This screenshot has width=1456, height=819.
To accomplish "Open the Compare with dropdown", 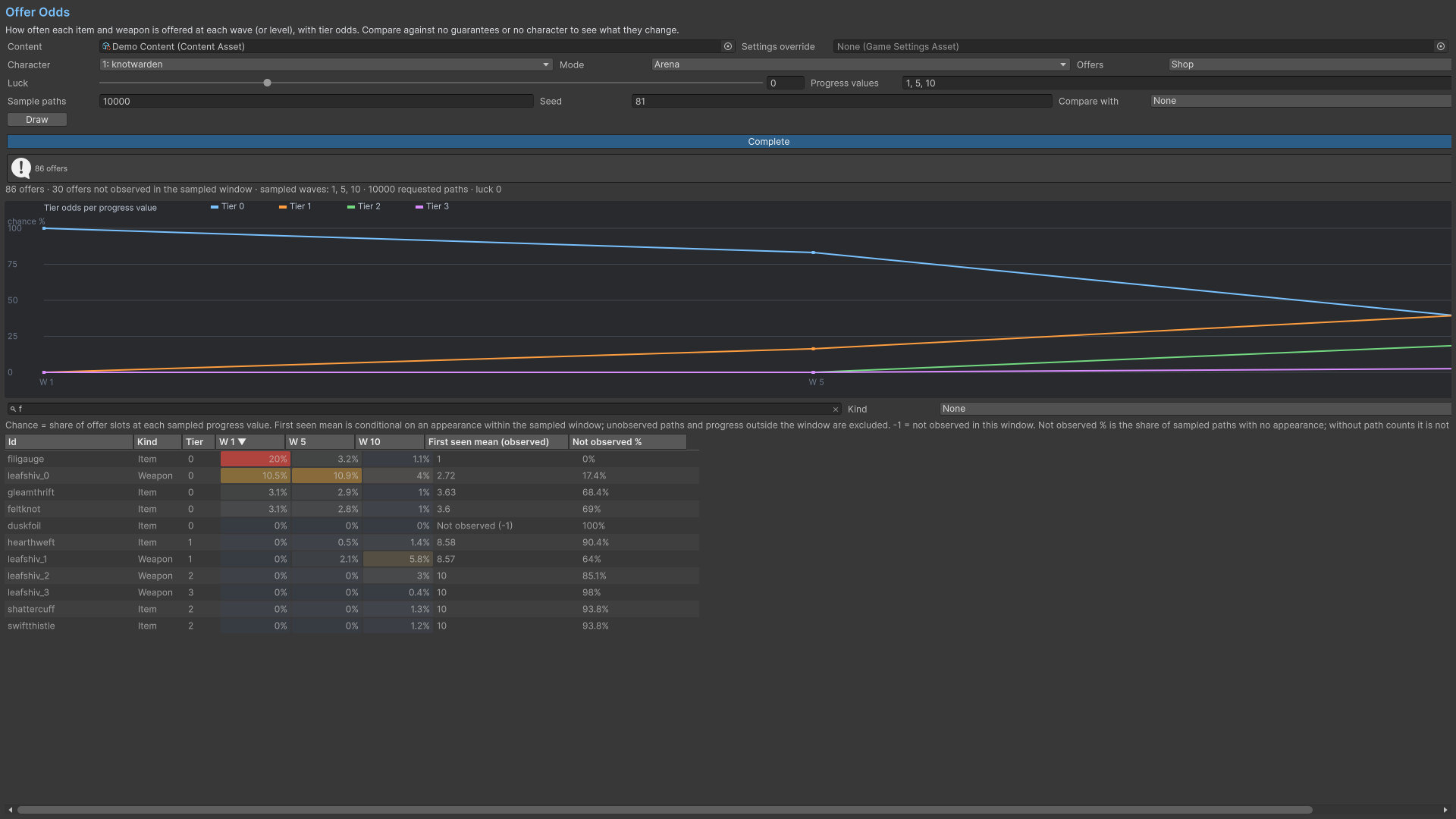I will pyautogui.click(x=1301, y=101).
